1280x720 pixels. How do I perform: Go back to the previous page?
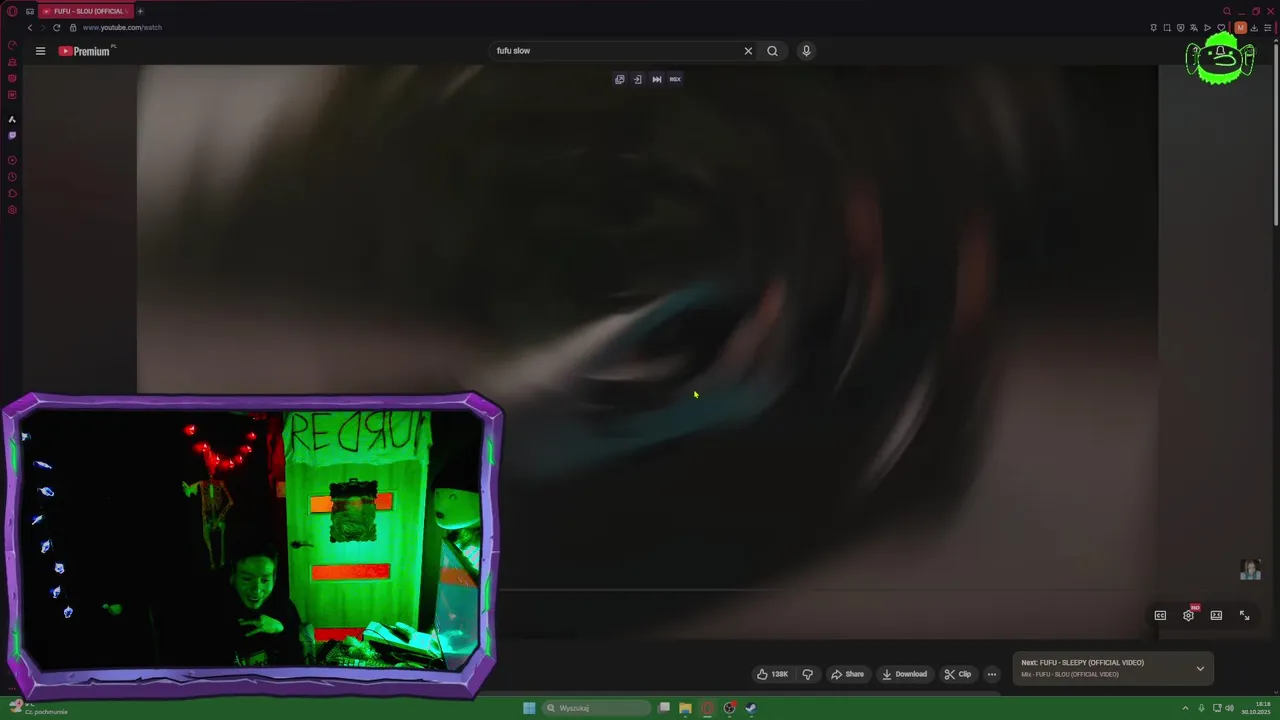pyautogui.click(x=30, y=27)
